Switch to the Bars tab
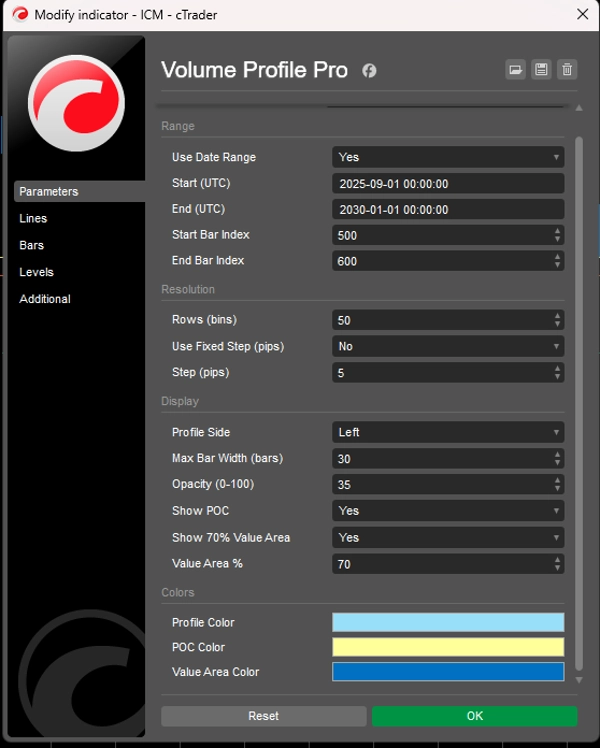 tap(31, 245)
